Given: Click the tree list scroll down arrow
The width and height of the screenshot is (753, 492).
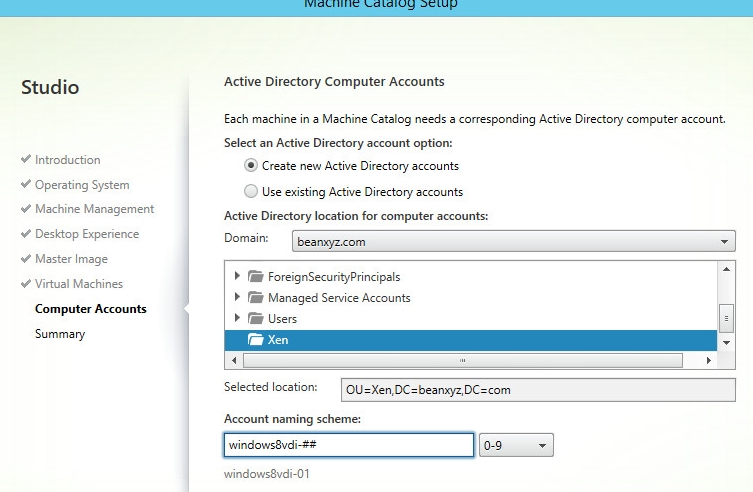Looking at the screenshot, I should pos(726,343).
